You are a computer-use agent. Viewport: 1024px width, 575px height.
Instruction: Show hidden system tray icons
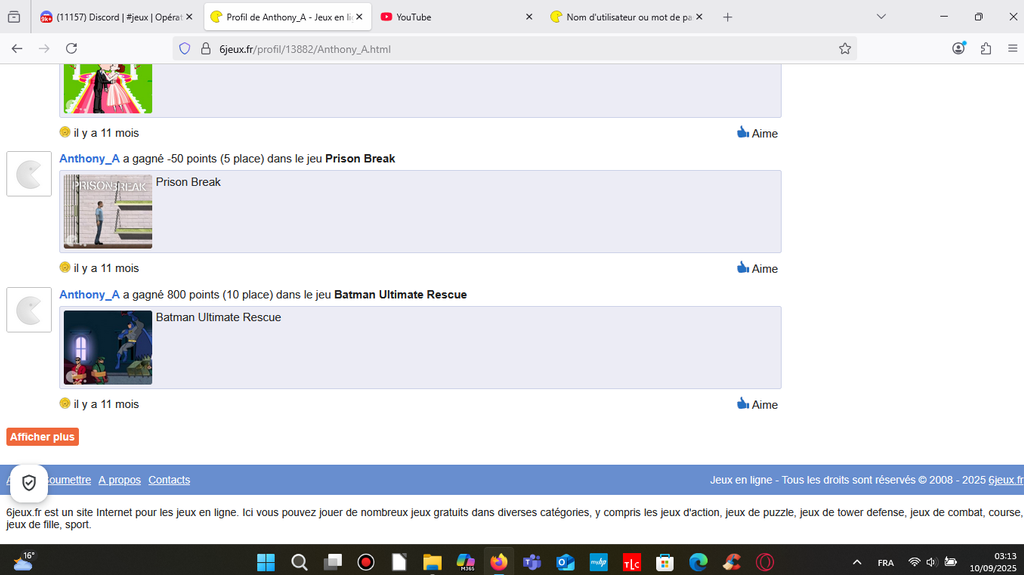[857, 562]
